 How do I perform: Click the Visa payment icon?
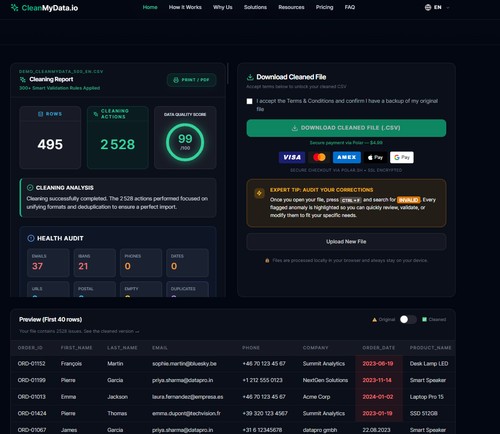[292, 157]
